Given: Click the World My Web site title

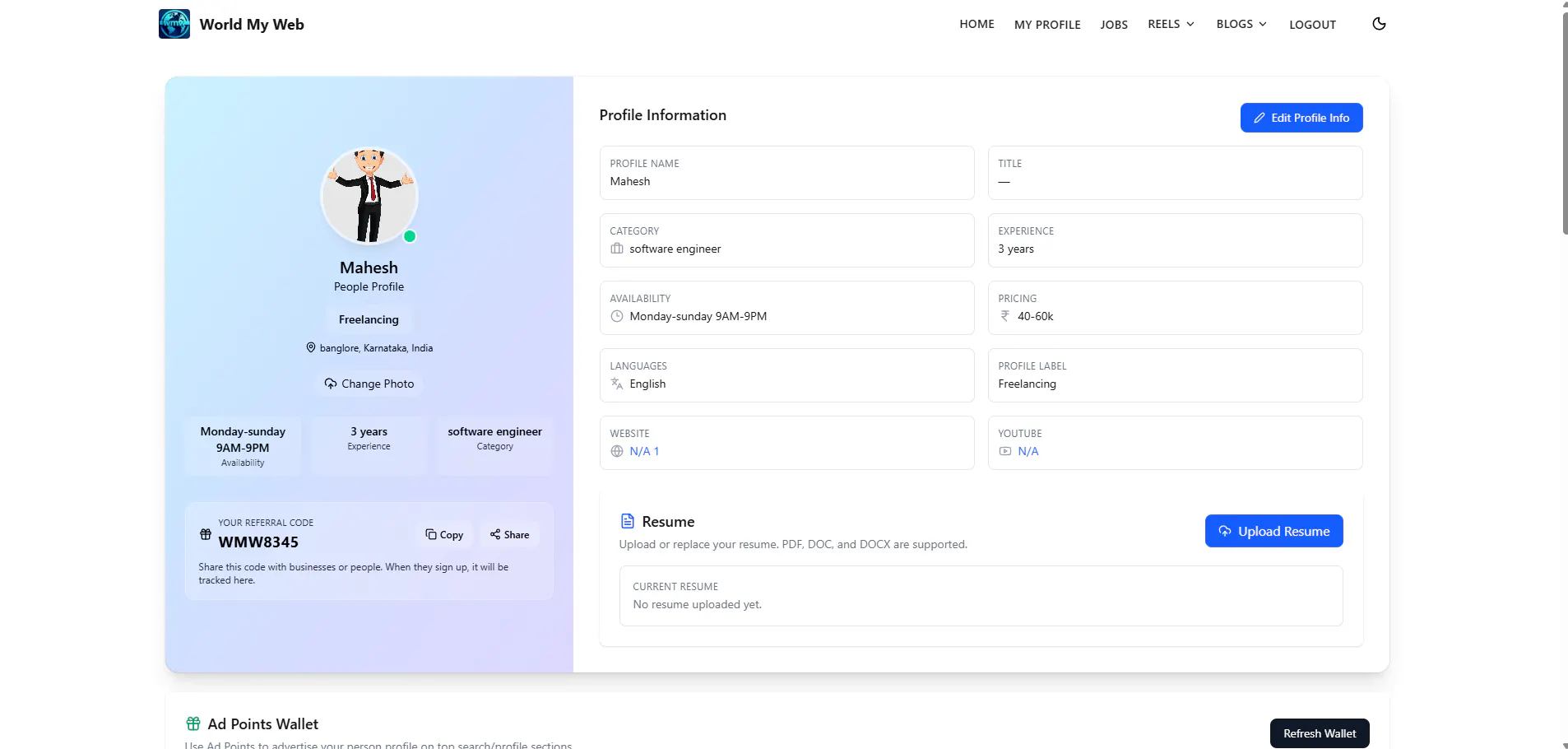Looking at the screenshot, I should (252, 24).
